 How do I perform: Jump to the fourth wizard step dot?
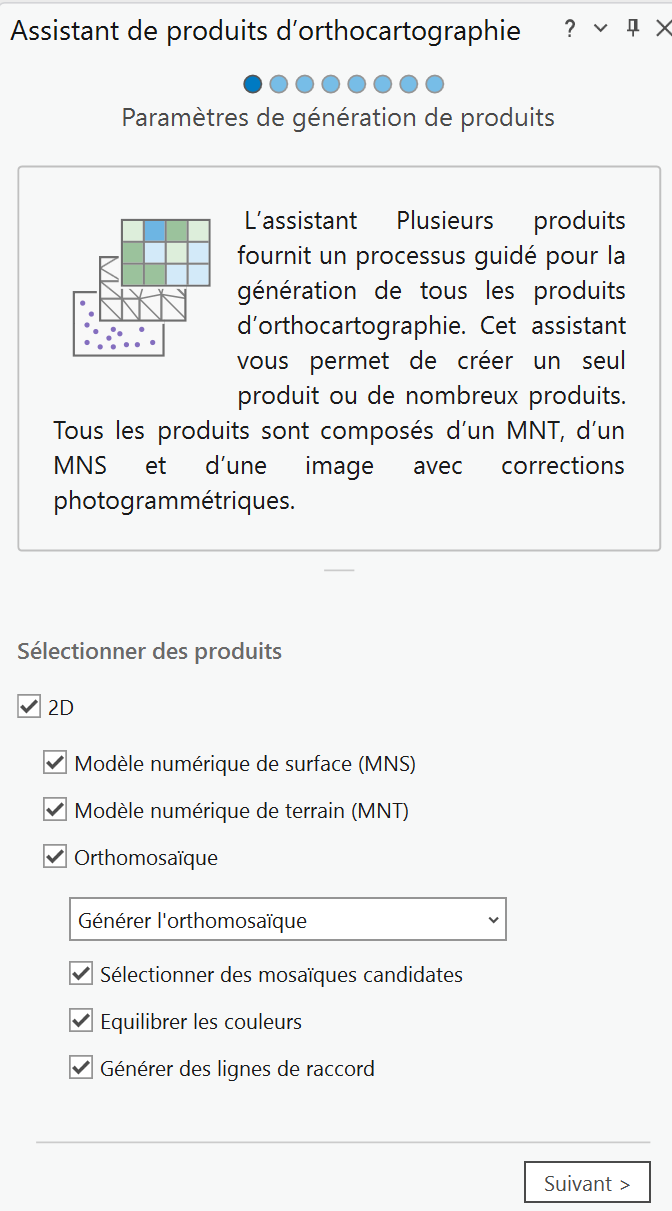[331, 84]
